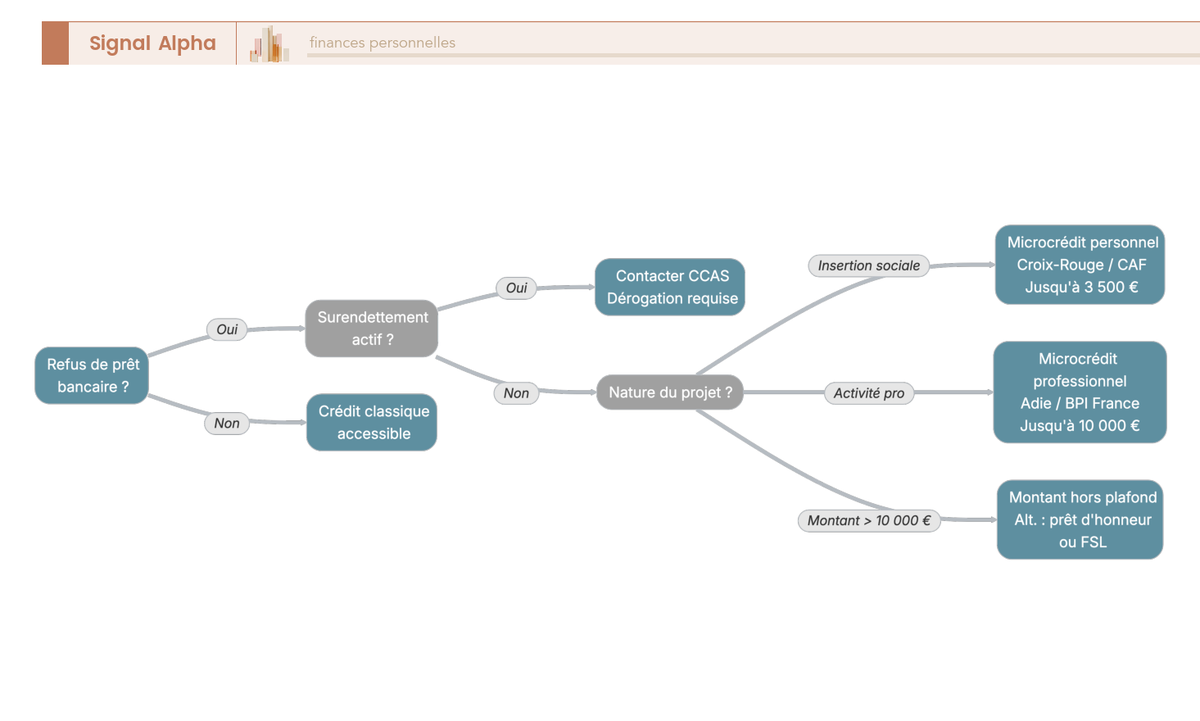Open the Signal Alpha title link

[x=152, y=43]
